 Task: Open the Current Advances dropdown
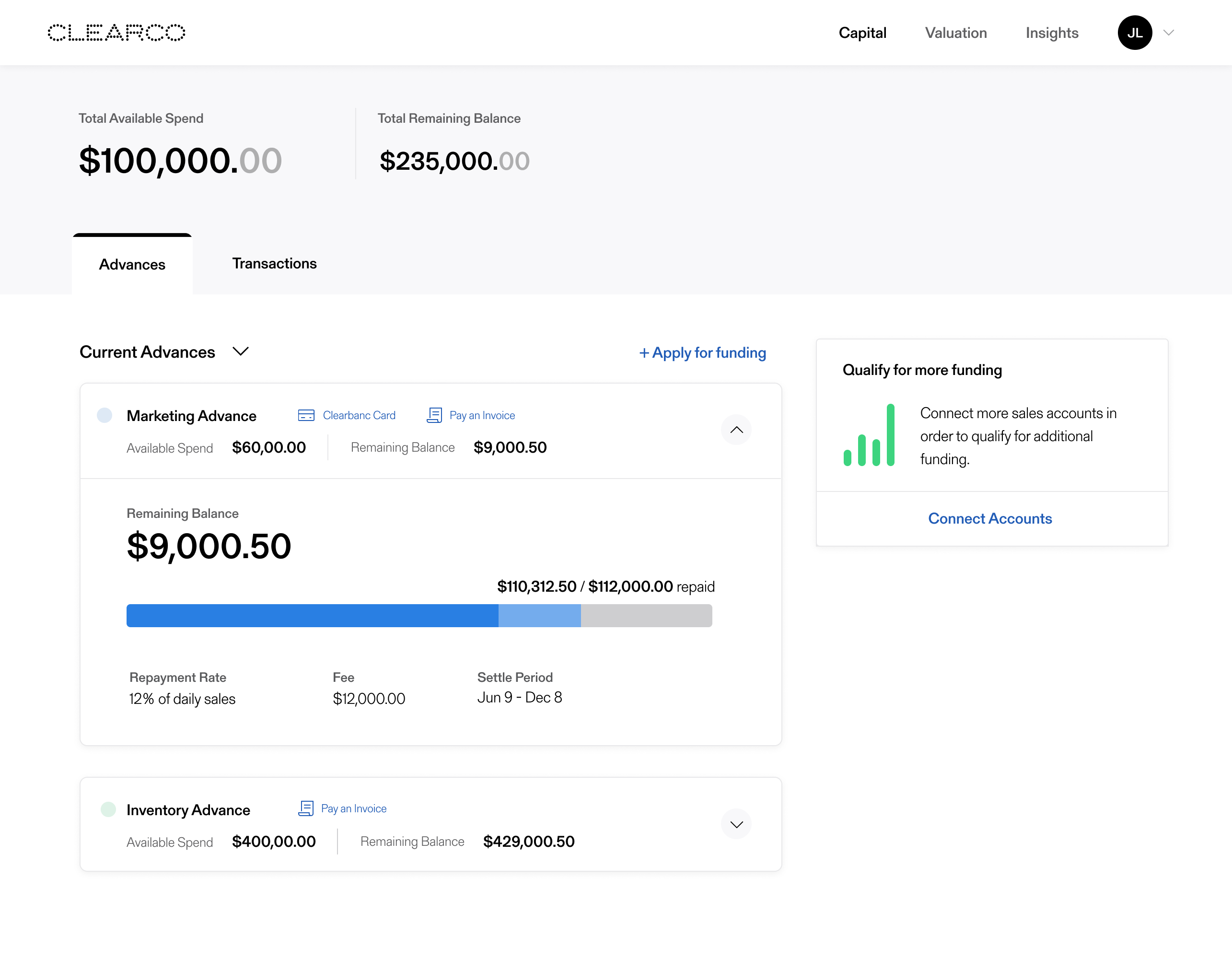click(241, 352)
